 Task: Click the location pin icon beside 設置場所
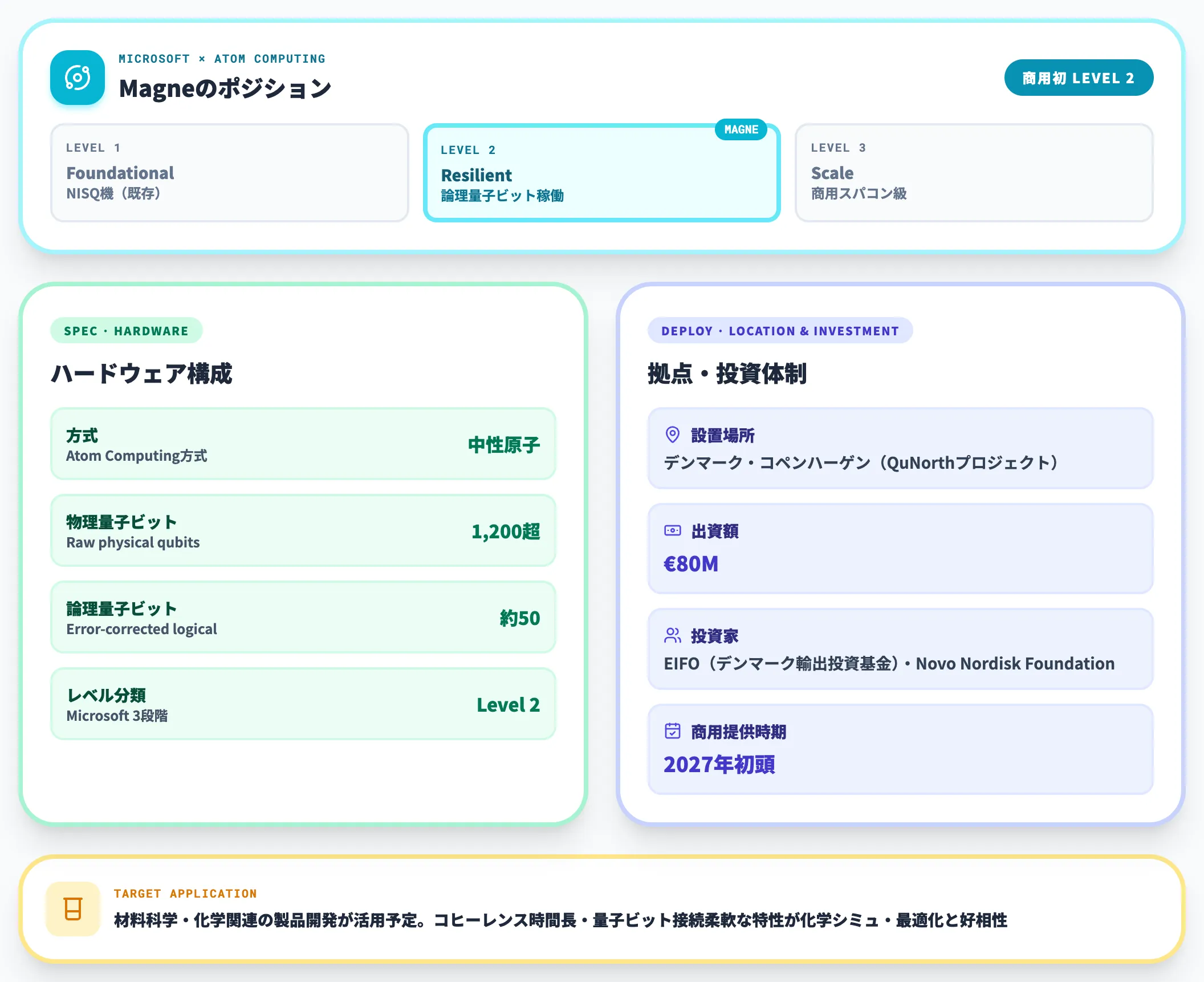click(x=673, y=435)
